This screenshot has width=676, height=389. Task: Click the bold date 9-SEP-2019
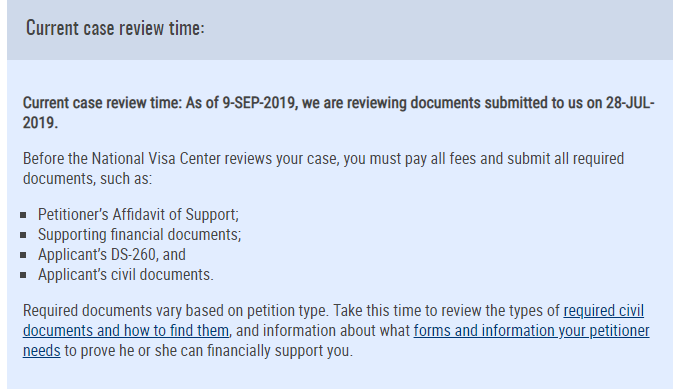260,103
